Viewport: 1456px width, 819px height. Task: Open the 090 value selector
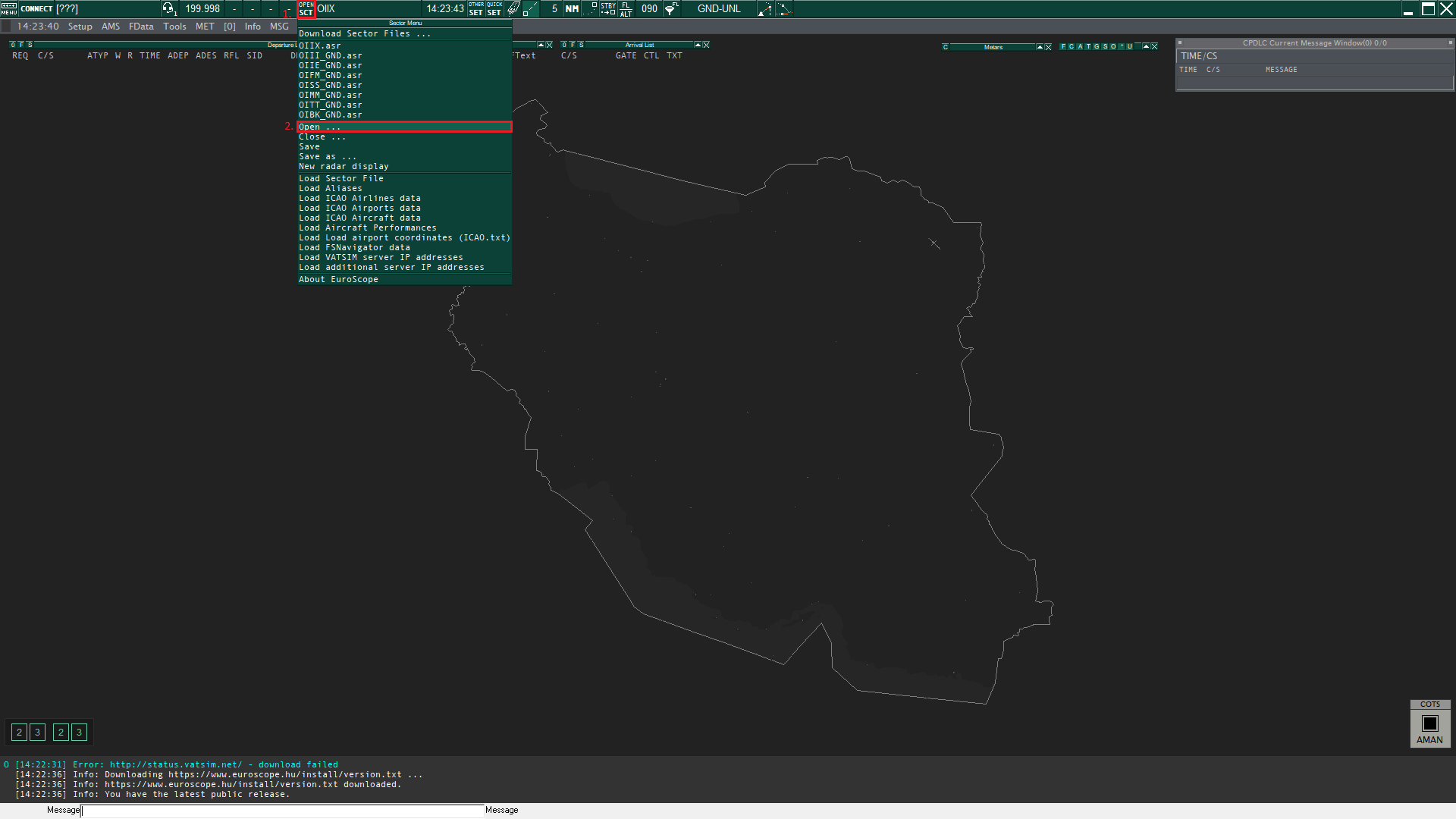coord(649,8)
